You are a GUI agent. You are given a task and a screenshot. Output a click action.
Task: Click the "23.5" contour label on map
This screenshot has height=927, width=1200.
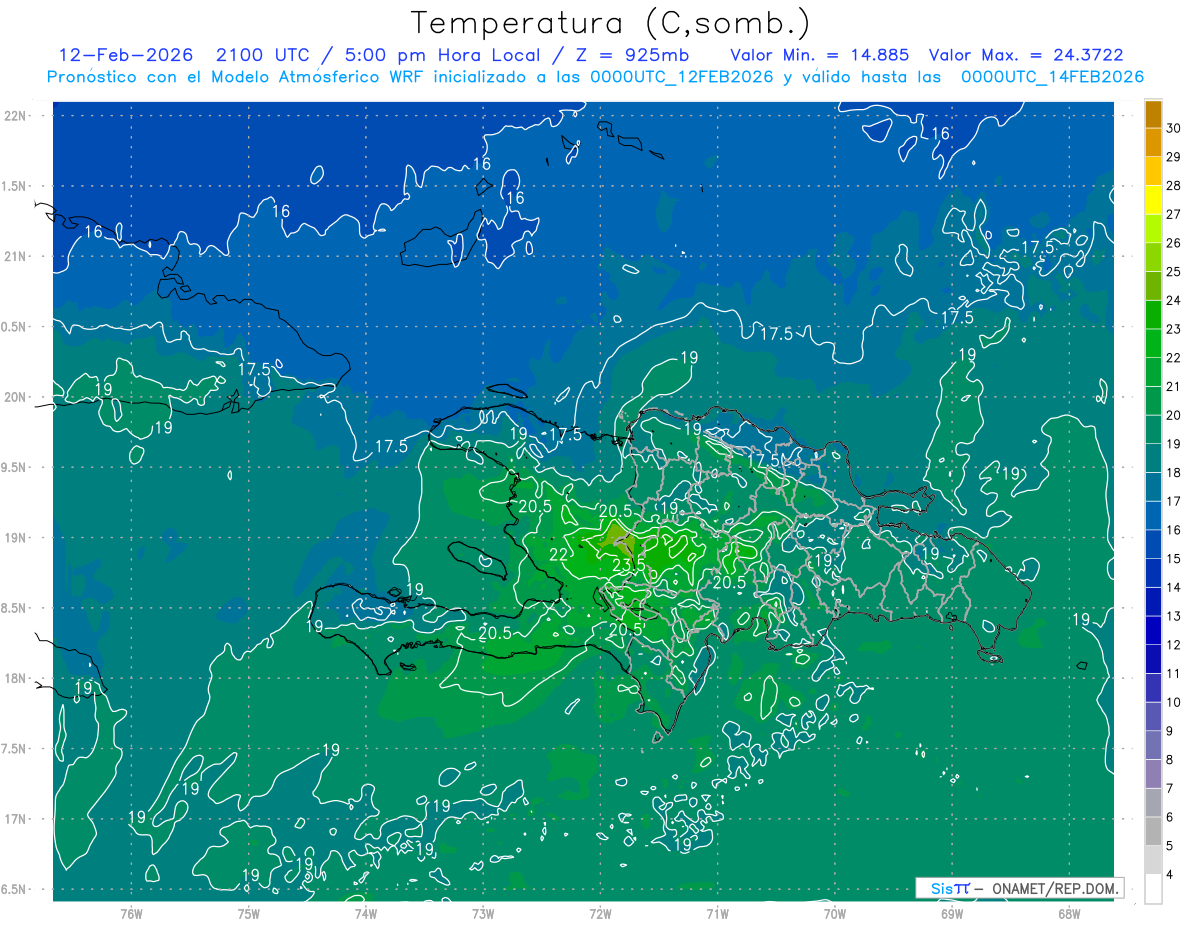coord(628,566)
